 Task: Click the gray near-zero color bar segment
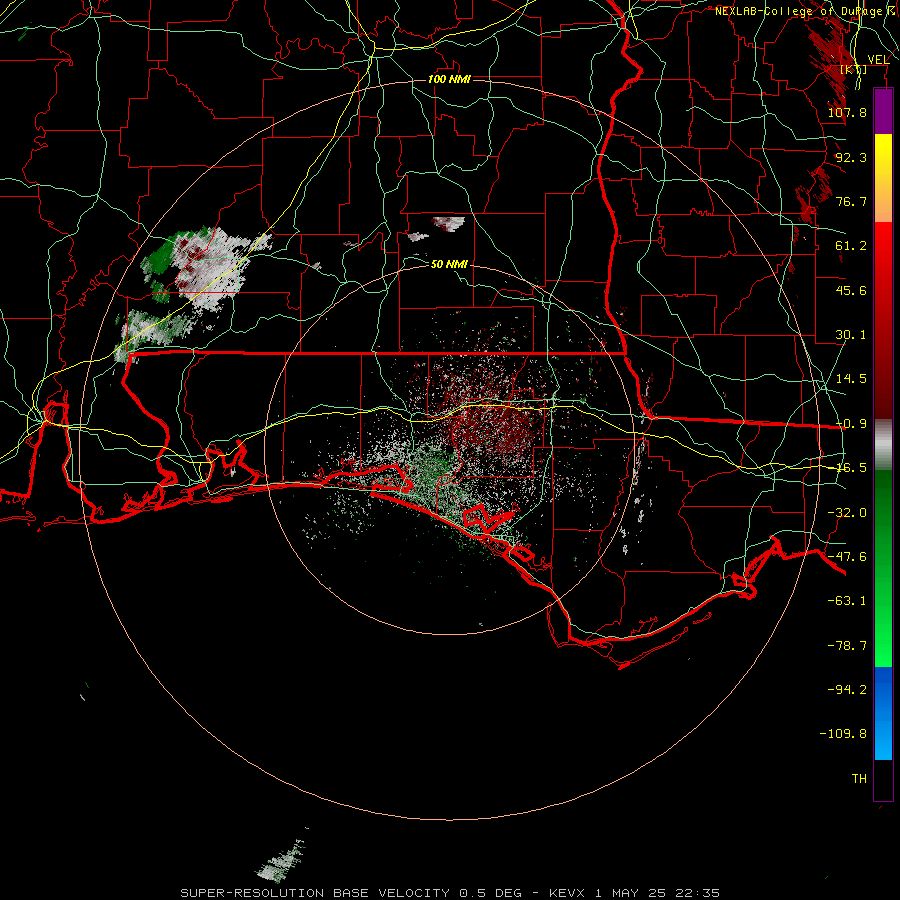coord(883,445)
